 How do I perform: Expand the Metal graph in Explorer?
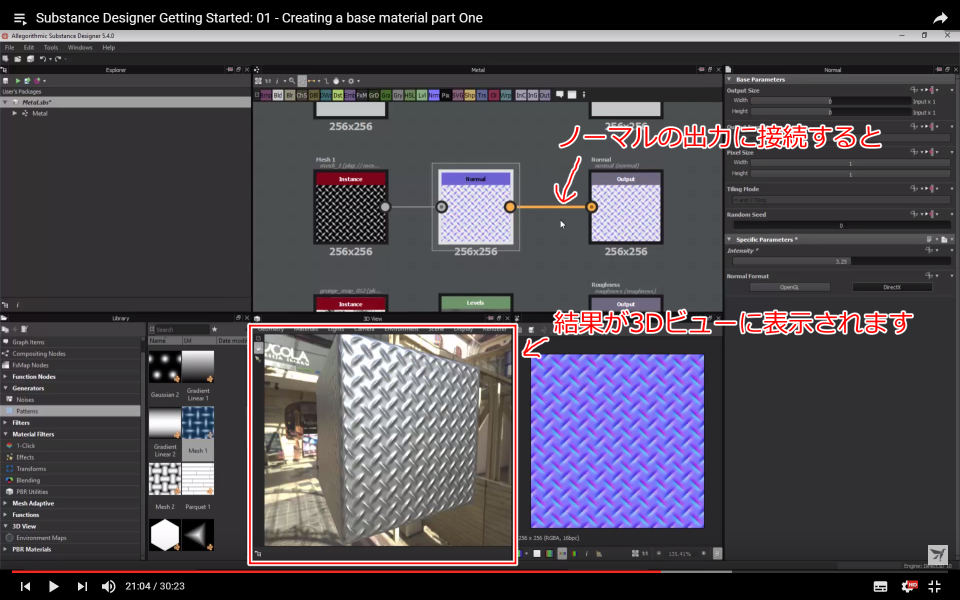[15, 113]
